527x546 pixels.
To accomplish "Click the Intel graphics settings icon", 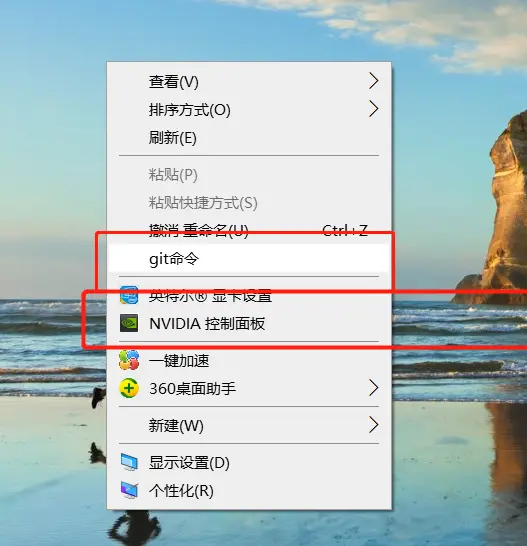I will pos(129,295).
